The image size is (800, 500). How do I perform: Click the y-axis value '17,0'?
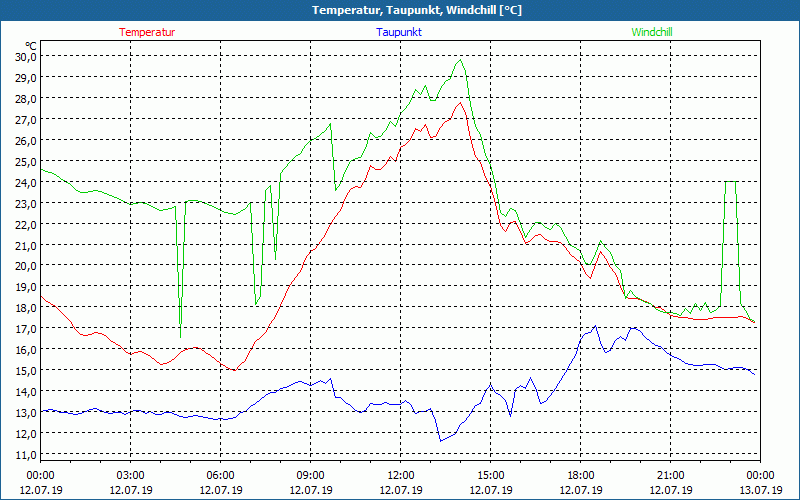point(26,328)
